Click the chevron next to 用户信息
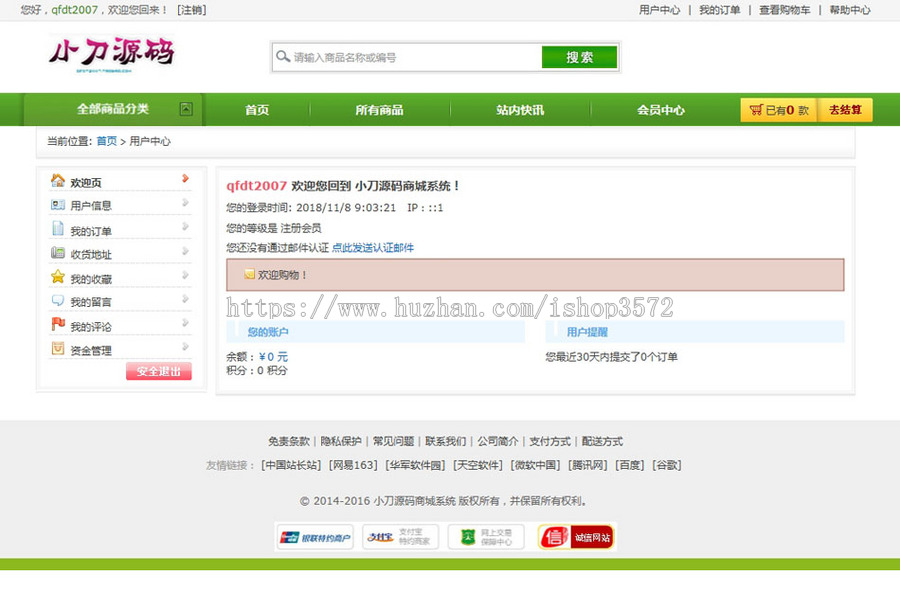 (185, 204)
